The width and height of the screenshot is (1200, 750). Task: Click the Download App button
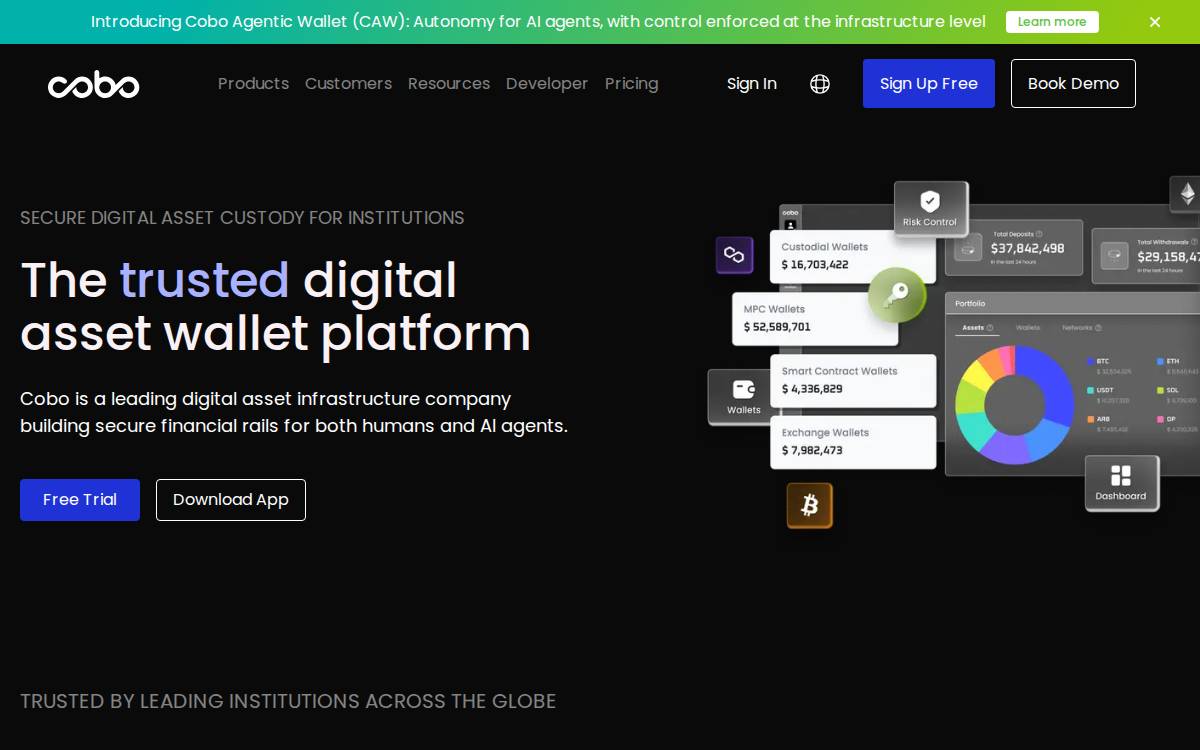pyautogui.click(x=231, y=500)
